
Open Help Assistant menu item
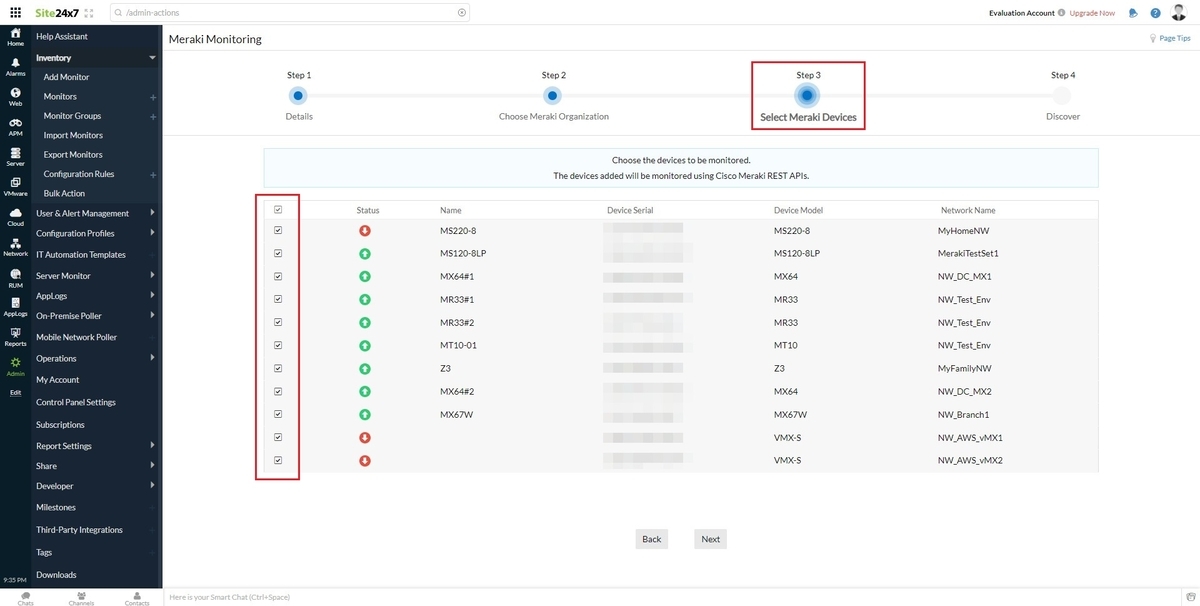[62, 36]
